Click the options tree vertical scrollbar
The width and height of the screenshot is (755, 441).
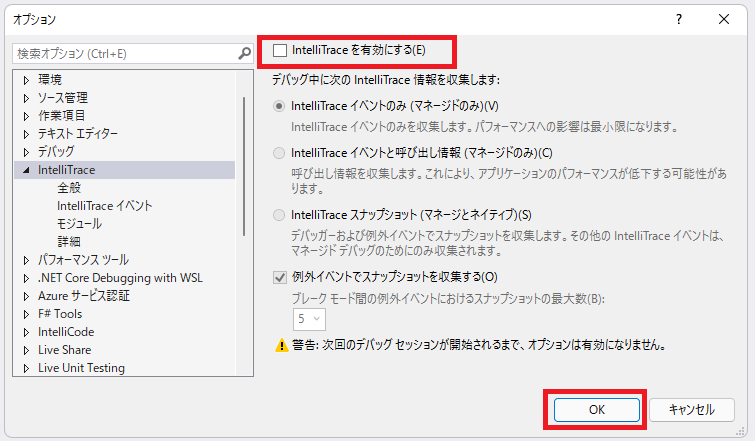click(244, 167)
